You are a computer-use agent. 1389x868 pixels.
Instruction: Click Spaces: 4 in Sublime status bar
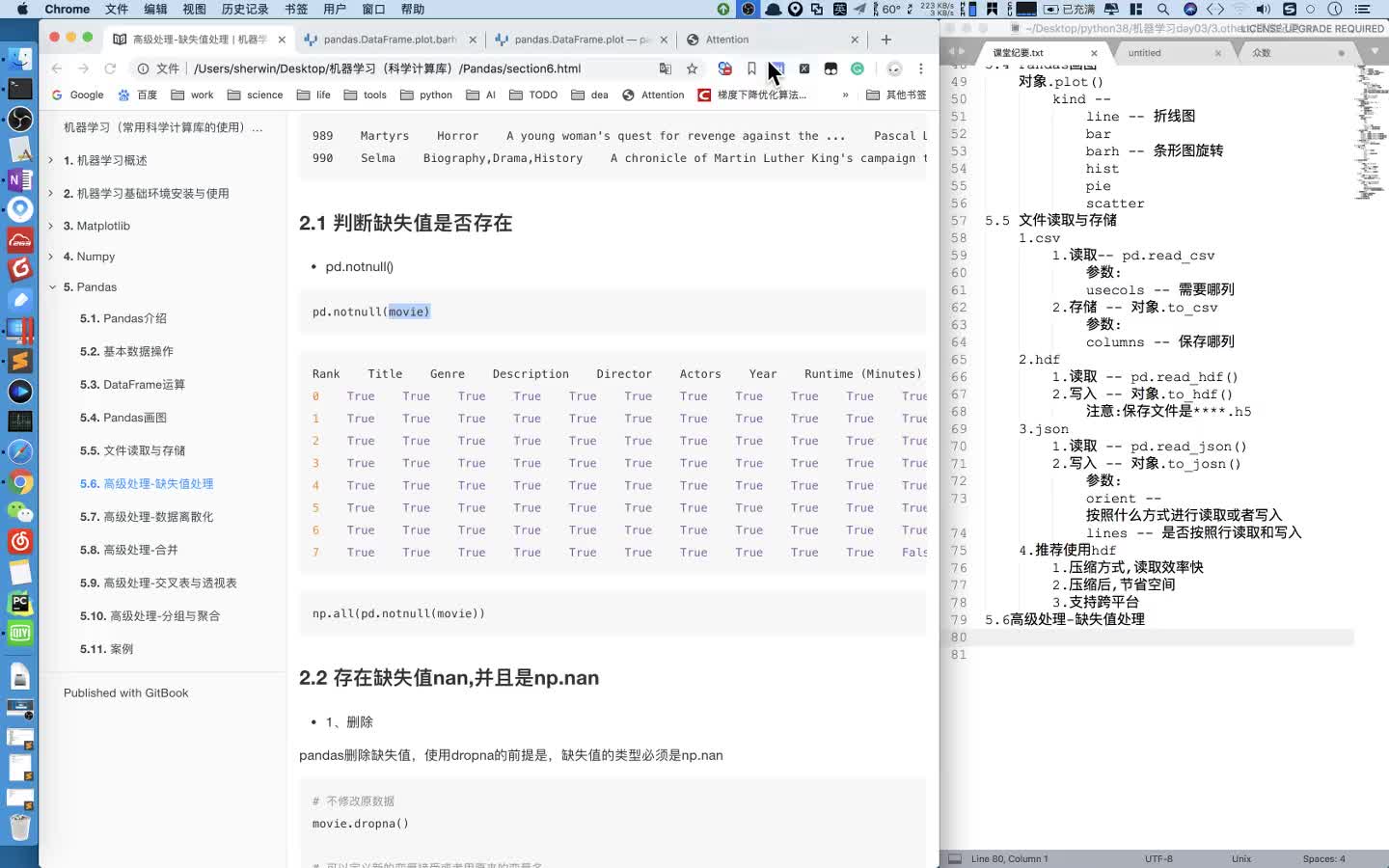[x=1323, y=858]
